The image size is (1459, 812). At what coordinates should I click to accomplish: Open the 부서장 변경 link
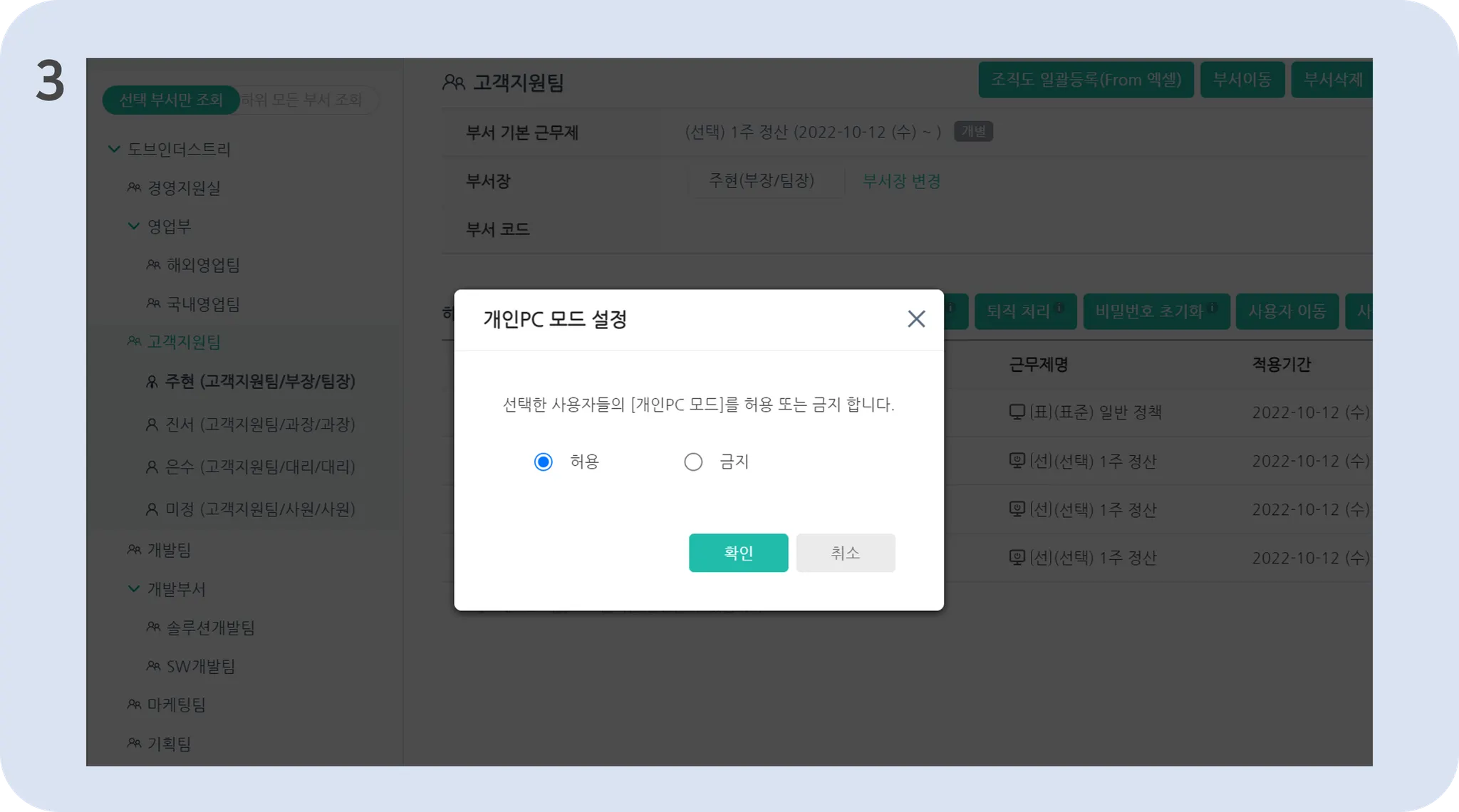point(901,181)
